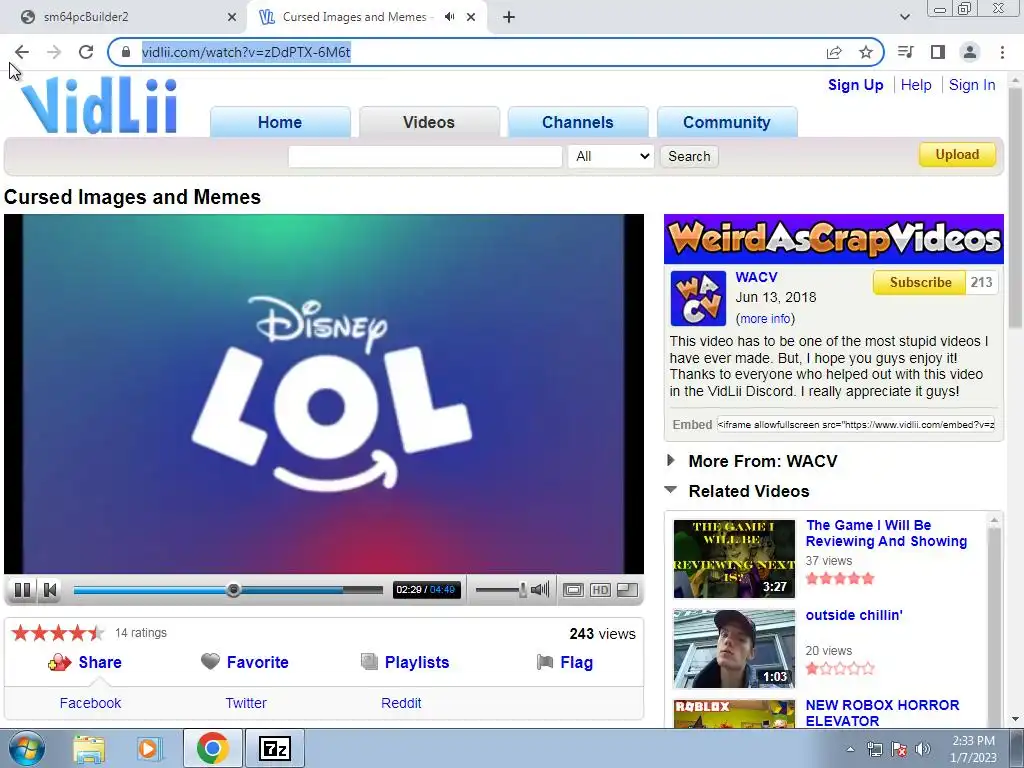Click the yellow Upload button

click(x=957, y=155)
